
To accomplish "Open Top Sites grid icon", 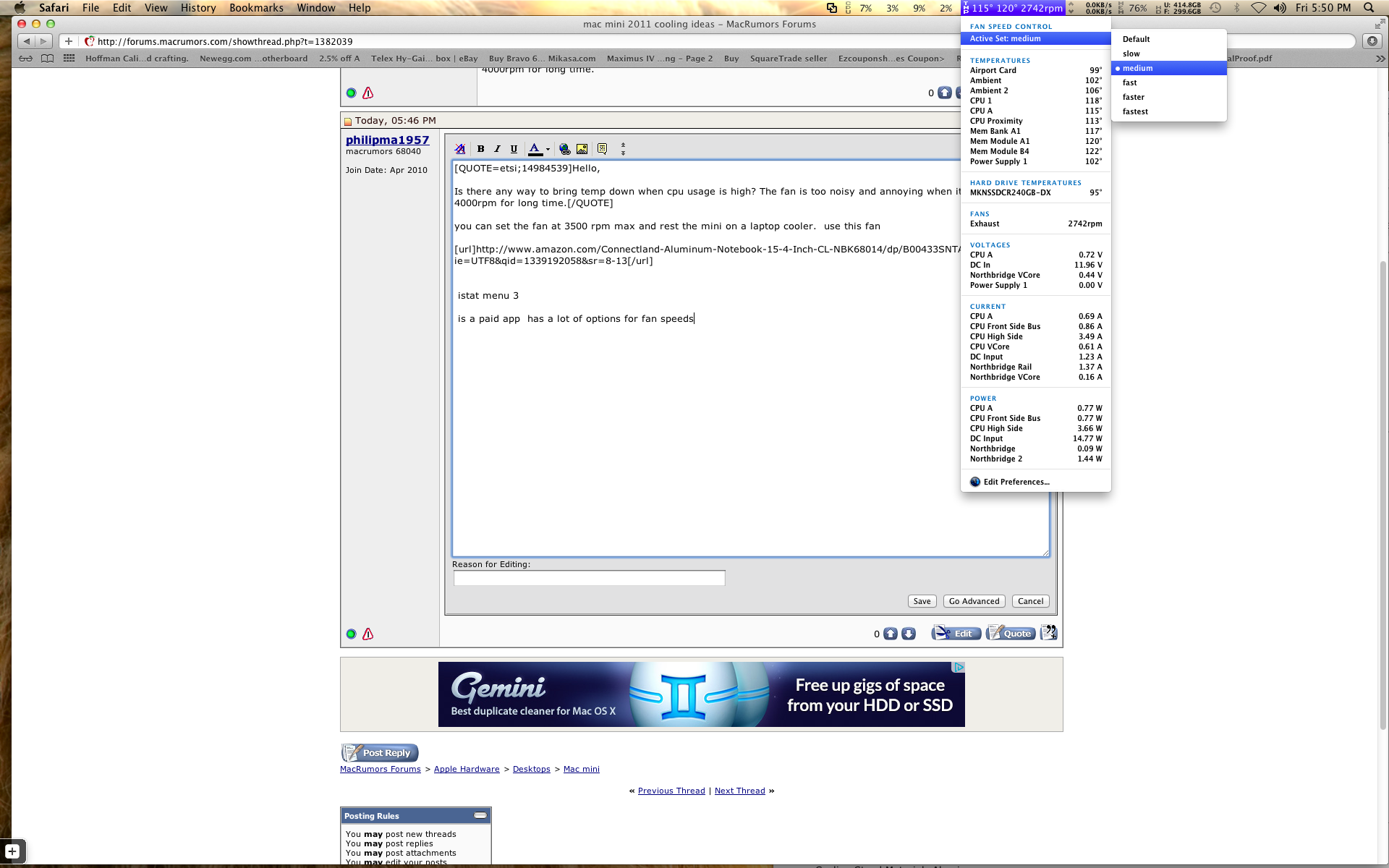I will [x=69, y=59].
